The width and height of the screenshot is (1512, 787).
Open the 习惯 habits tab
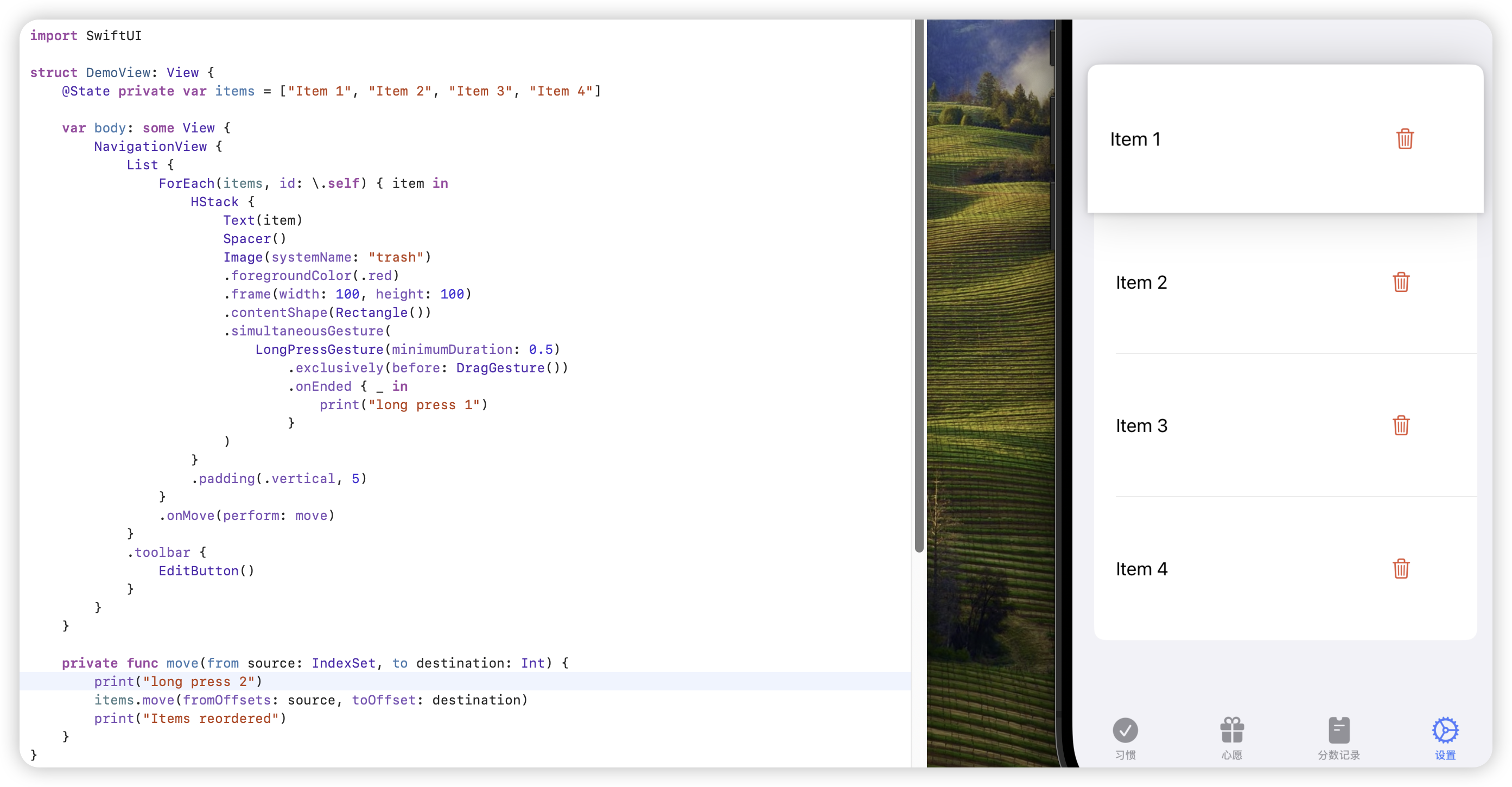[1125, 738]
